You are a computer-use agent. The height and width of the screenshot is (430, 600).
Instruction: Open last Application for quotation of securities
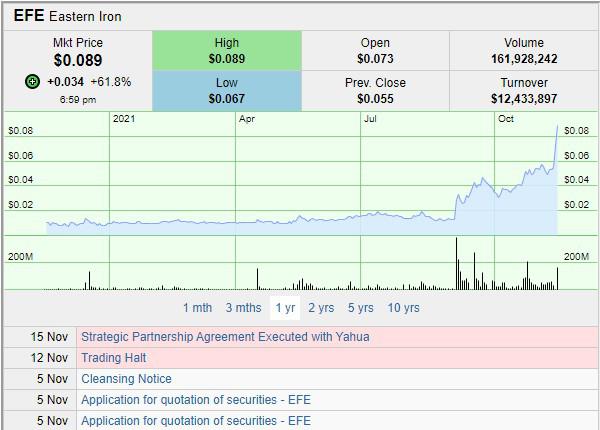click(x=196, y=421)
